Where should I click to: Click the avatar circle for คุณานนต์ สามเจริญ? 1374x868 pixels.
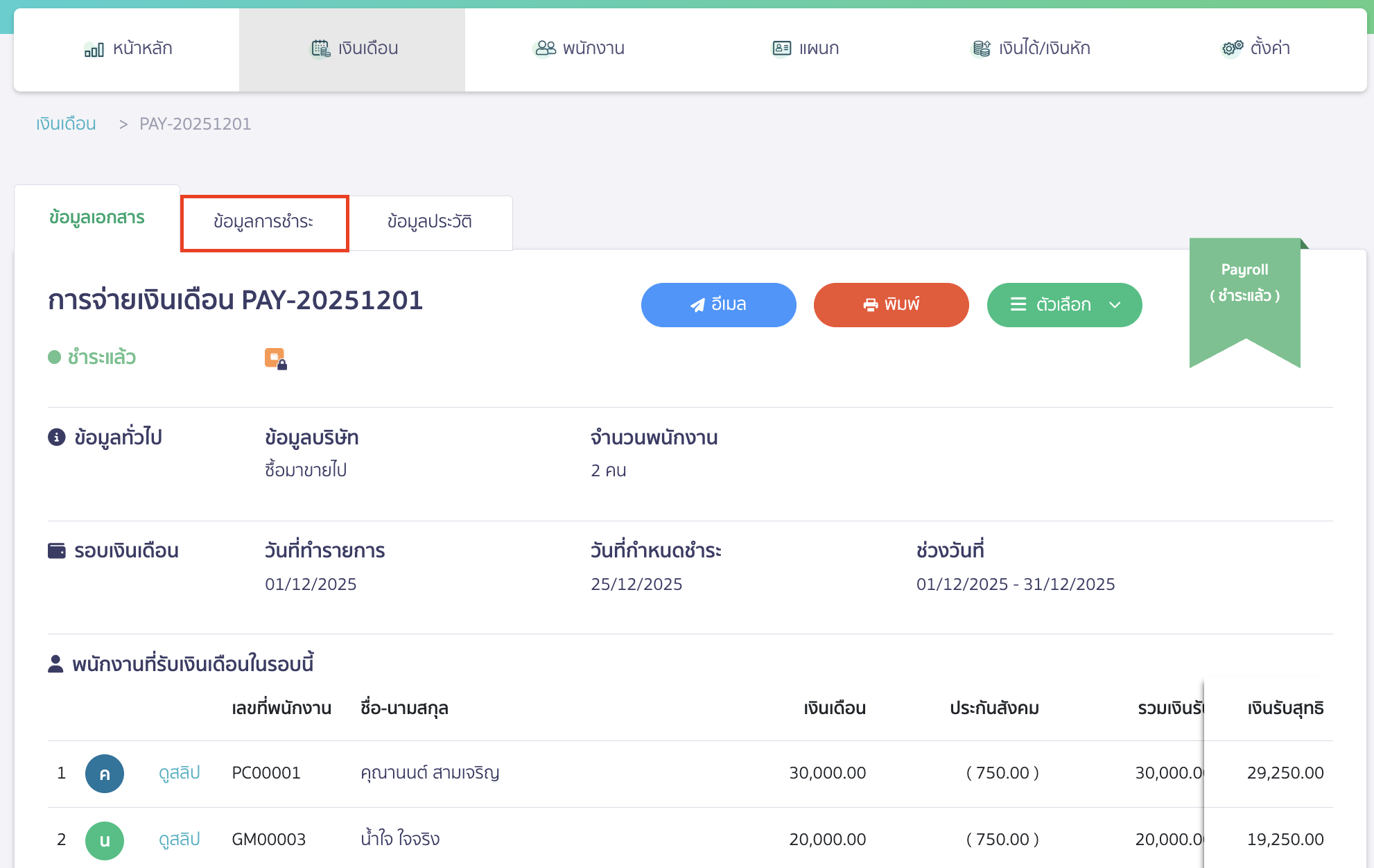pos(105,773)
